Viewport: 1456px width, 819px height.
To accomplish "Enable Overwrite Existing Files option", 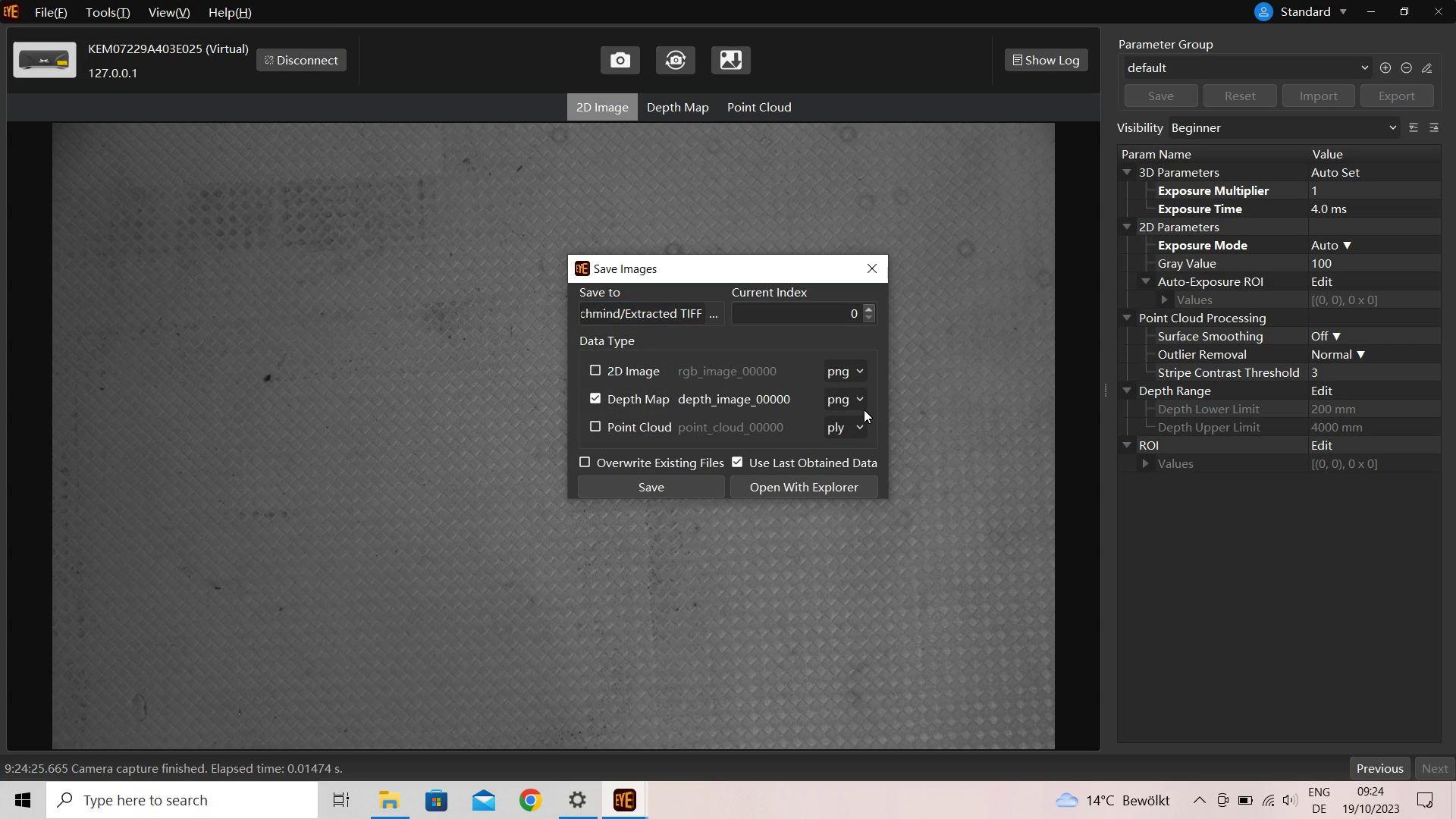I will point(585,463).
